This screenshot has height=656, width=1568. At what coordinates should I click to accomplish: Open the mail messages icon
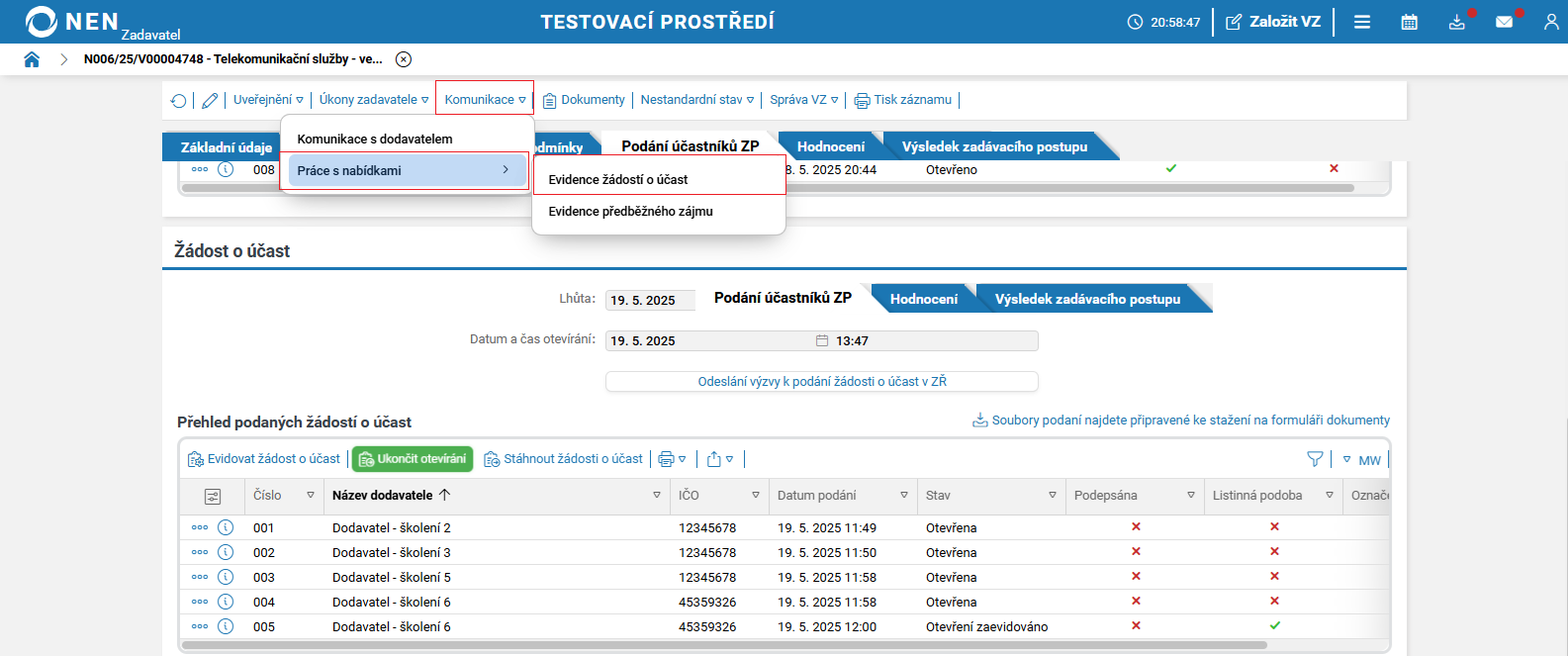[1504, 22]
